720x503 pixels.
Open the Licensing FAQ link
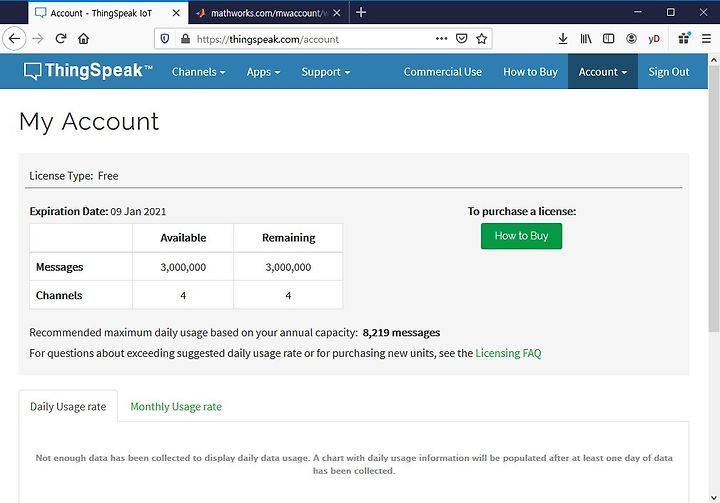508,353
